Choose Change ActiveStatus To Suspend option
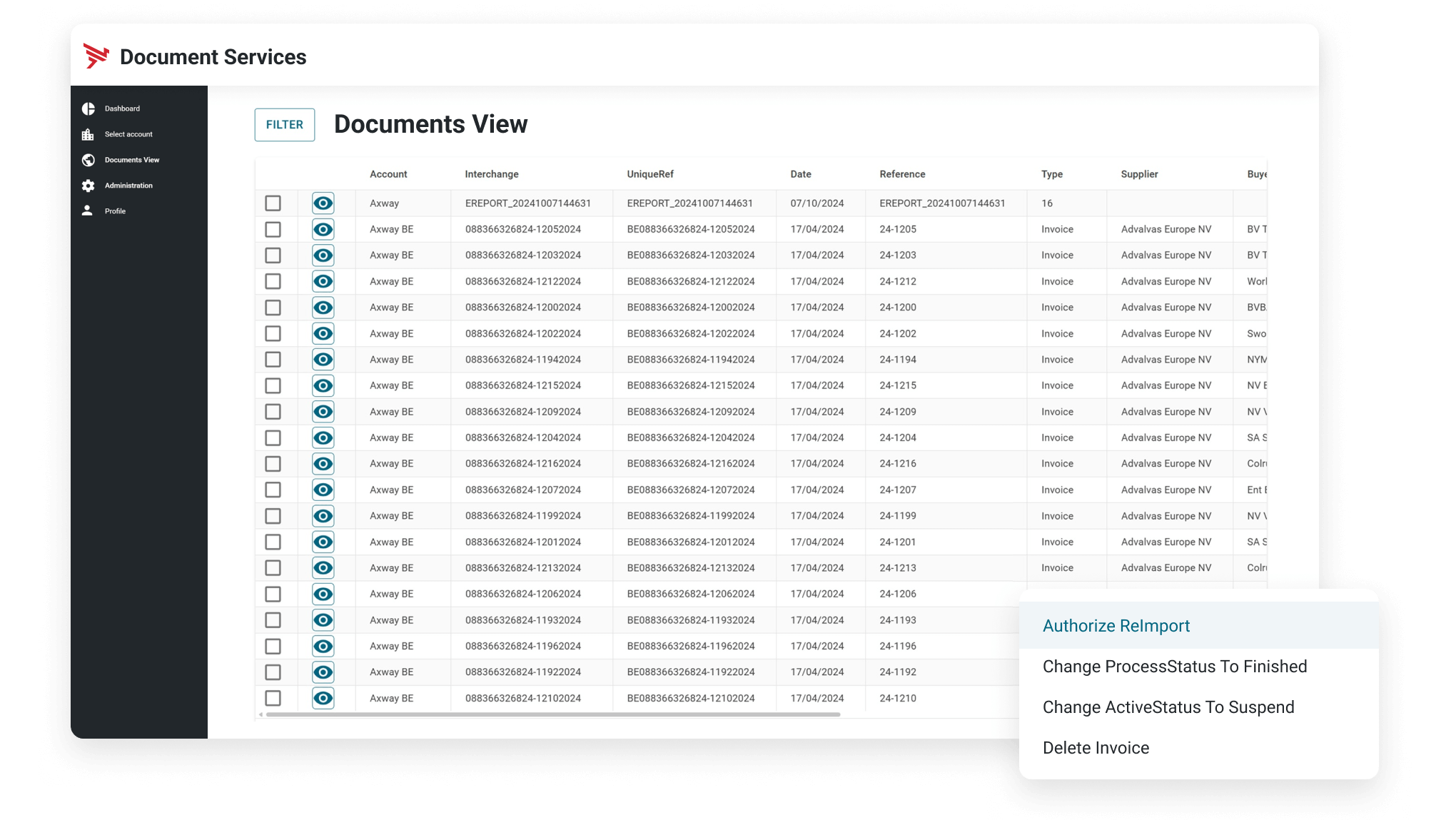1456x820 pixels. [x=1168, y=707]
